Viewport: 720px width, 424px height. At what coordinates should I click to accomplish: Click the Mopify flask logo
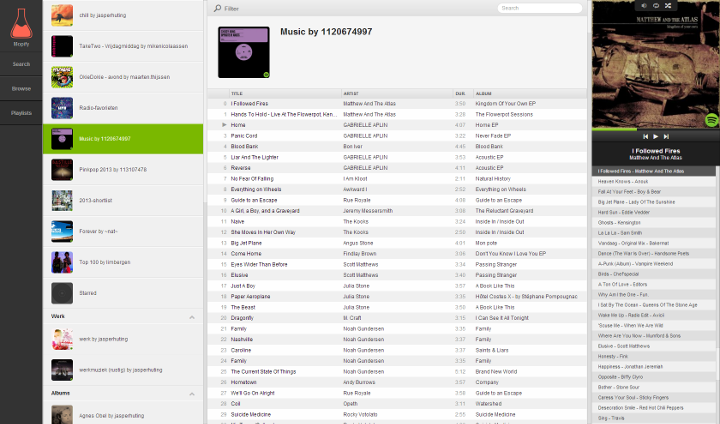21,23
